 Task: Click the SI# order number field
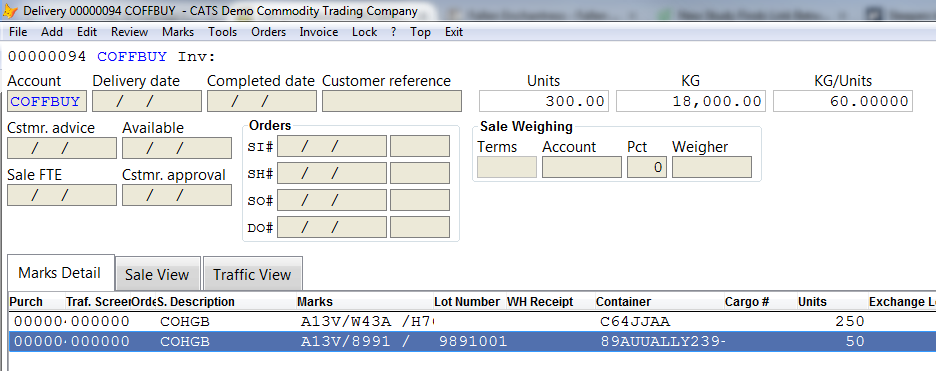pyautogui.click(x=420, y=146)
